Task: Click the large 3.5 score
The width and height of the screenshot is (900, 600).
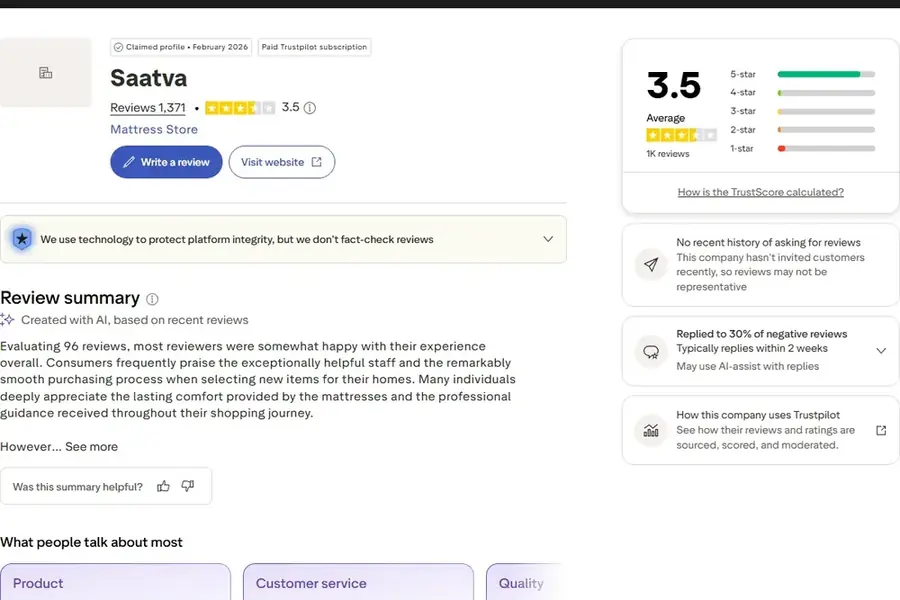Action: [x=674, y=86]
